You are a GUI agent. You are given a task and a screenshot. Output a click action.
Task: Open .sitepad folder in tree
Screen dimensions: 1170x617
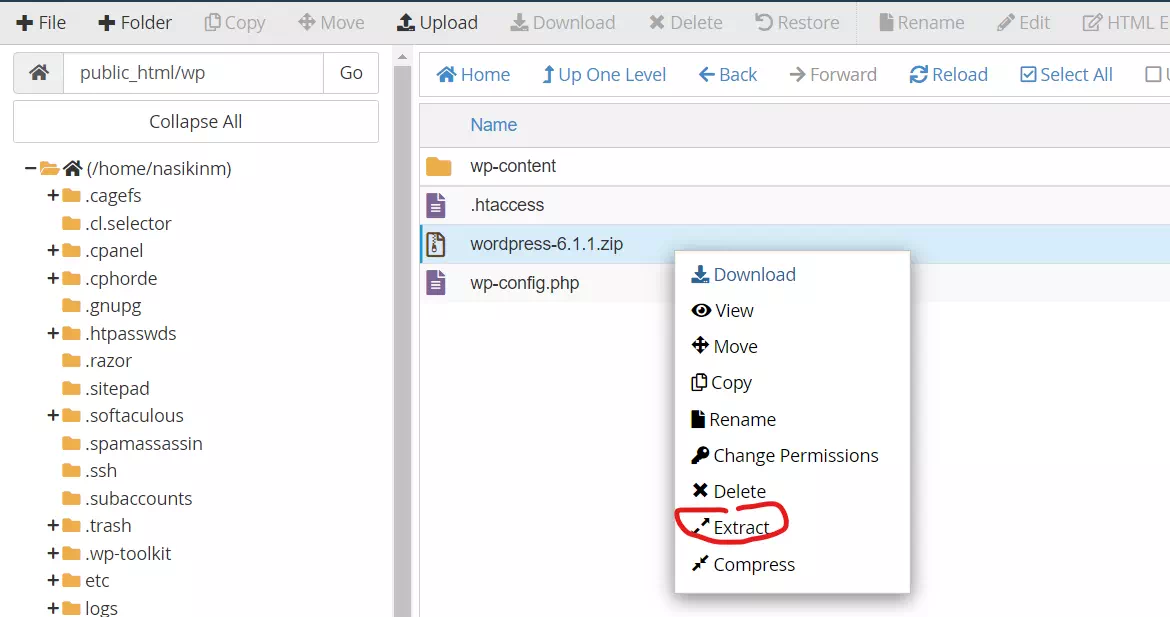[106, 389]
